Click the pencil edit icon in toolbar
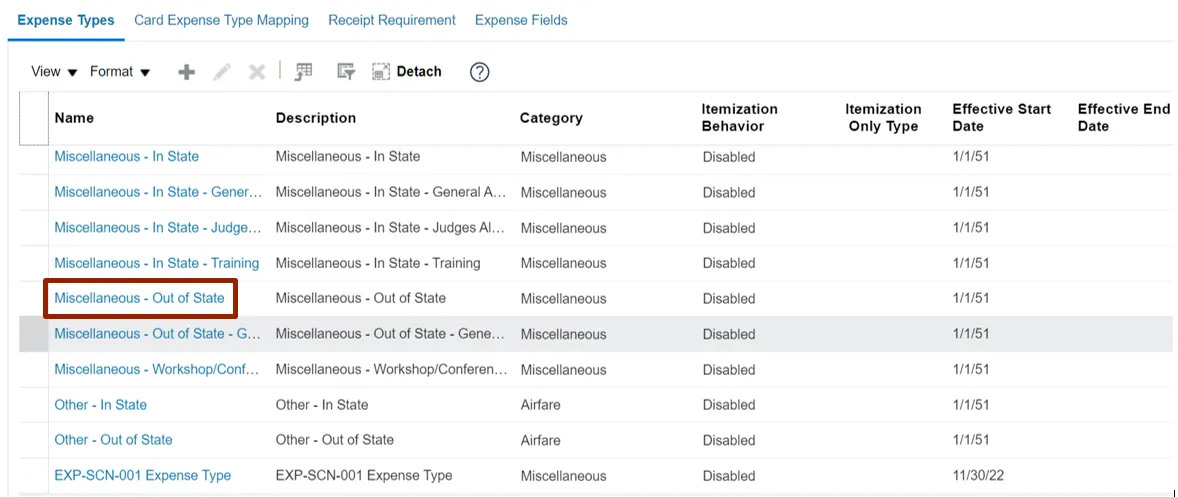1178x497 pixels. pos(222,72)
